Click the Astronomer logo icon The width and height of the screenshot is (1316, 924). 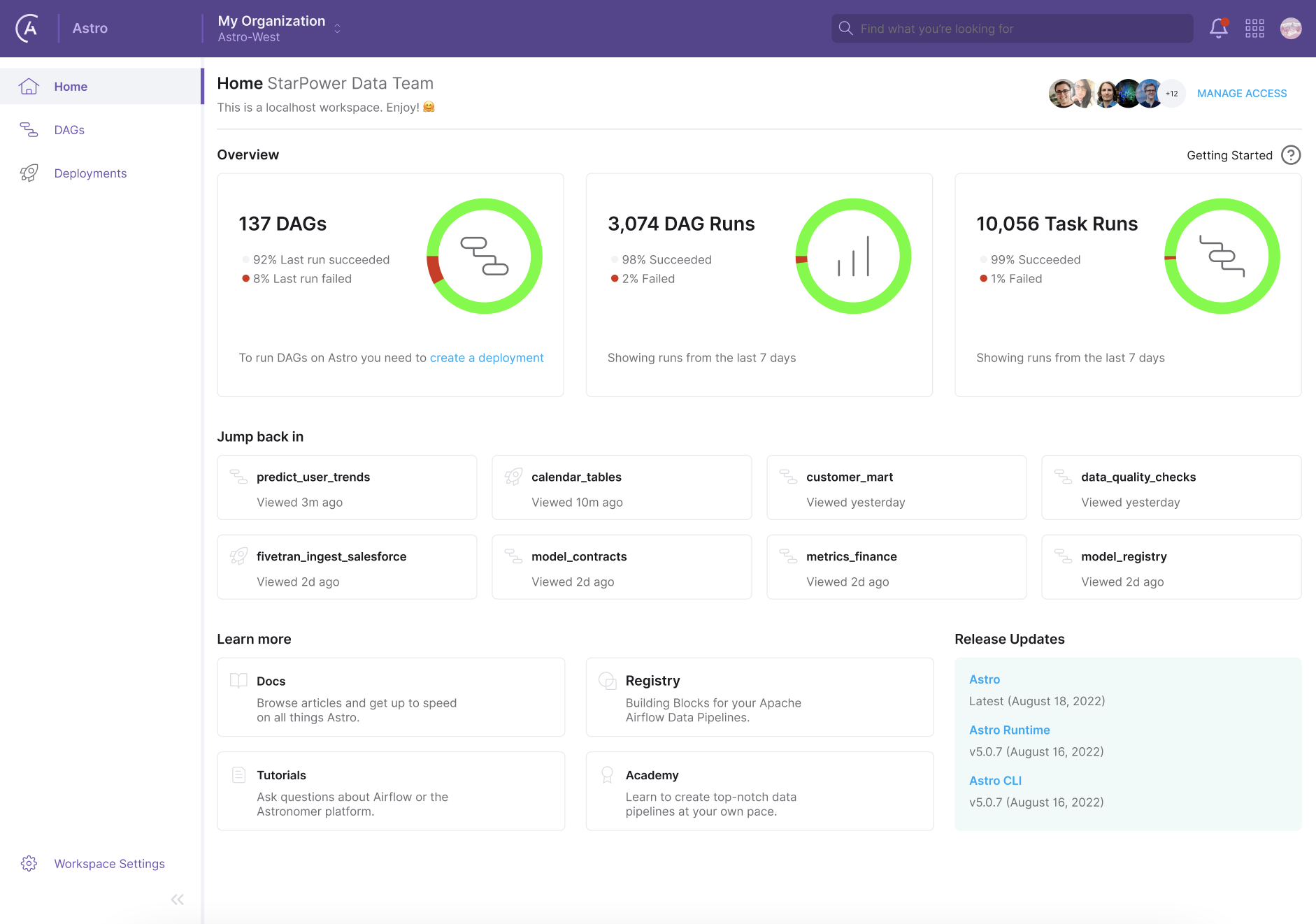pyautogui.click(x=27, y=29)
